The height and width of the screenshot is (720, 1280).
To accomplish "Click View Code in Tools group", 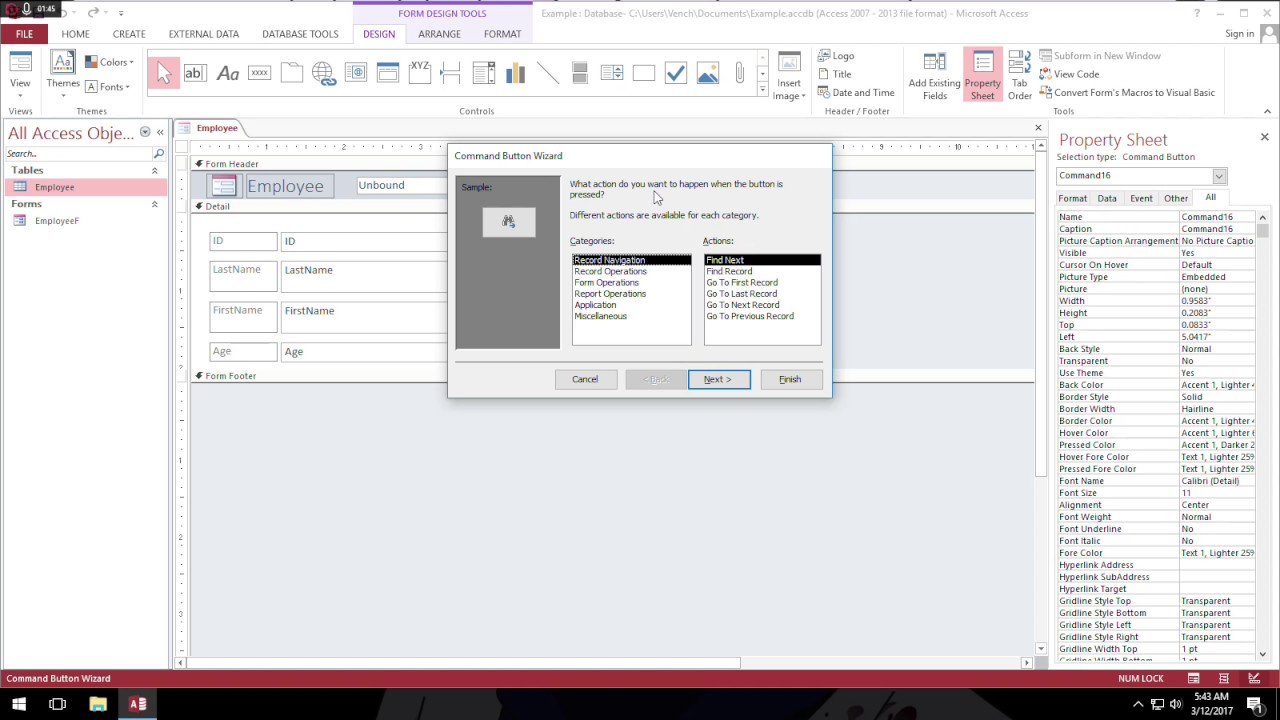I will coord(1069,74).
